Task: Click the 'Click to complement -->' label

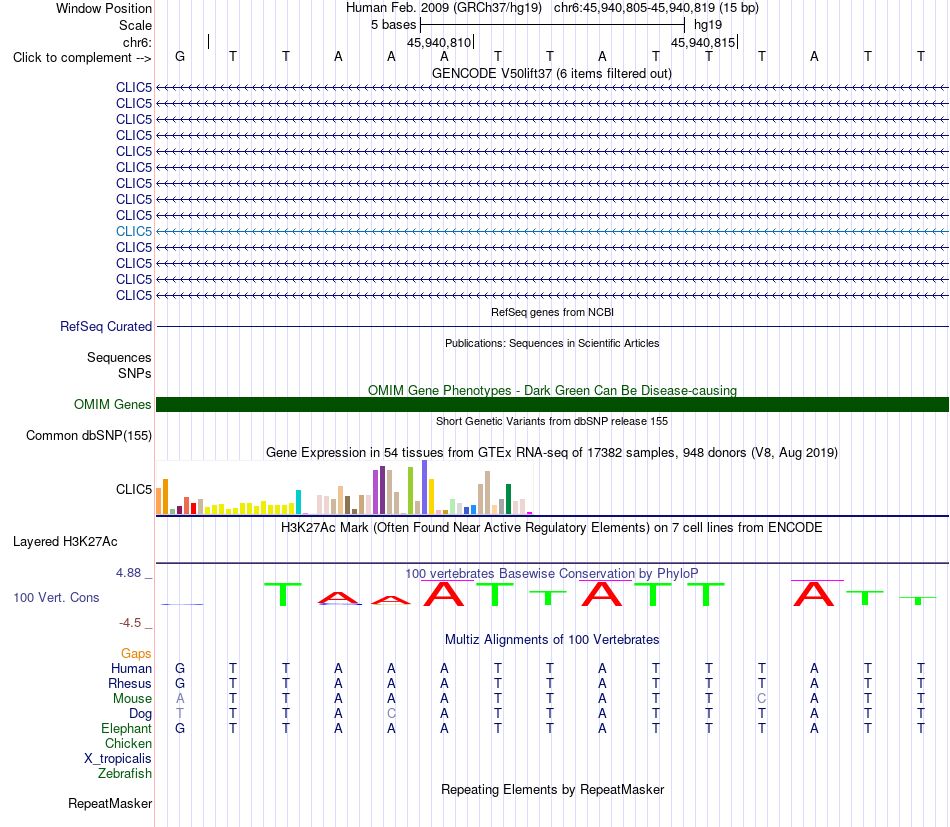Action: pos(82,58)
